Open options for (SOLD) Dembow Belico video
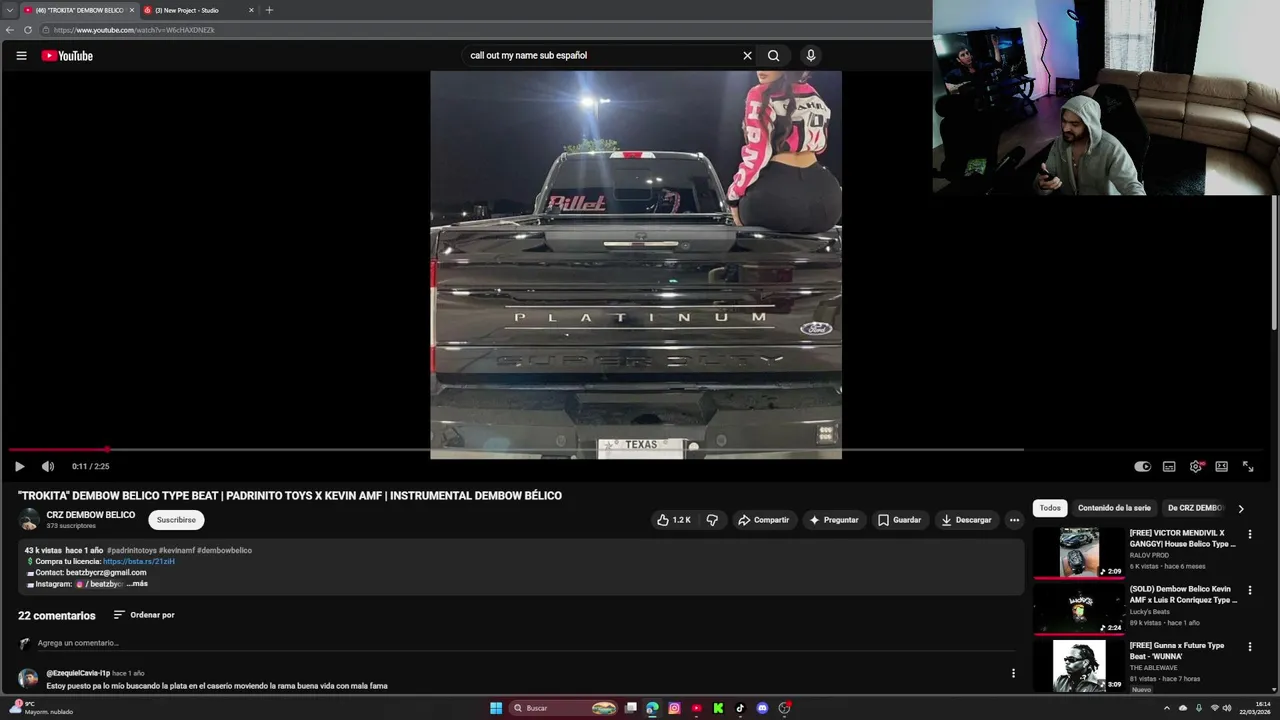This screenshot has height=720, width=1280. click(1249, 591)
